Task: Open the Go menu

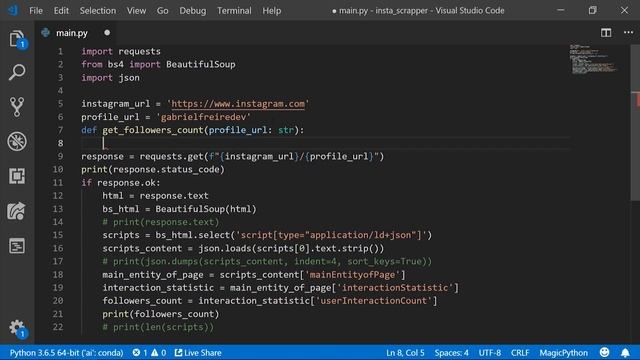Action: (162, 11)
